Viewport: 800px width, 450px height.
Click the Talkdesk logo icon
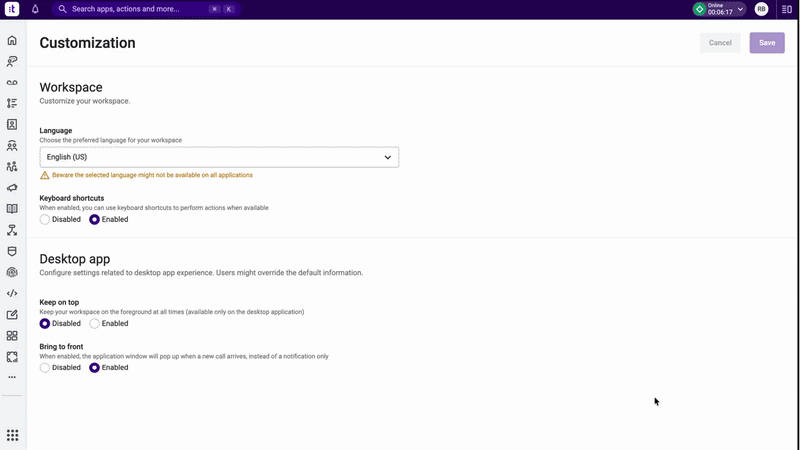[x=12, y=9]
